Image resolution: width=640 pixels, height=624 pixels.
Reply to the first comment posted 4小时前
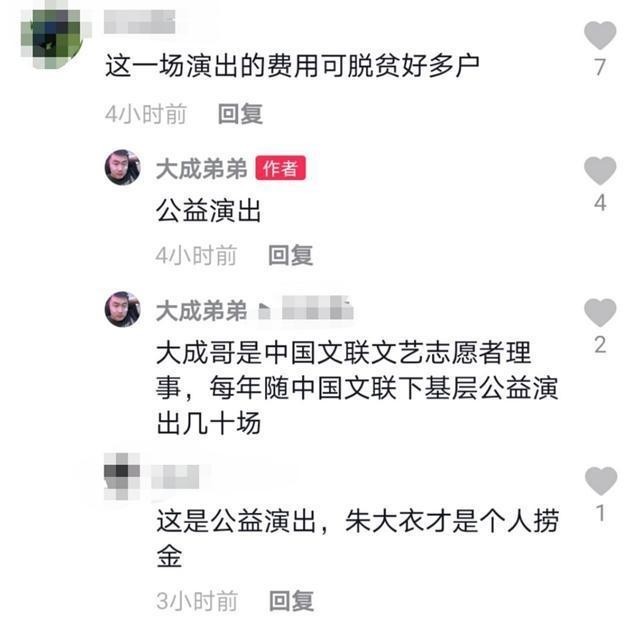point(240,114)
